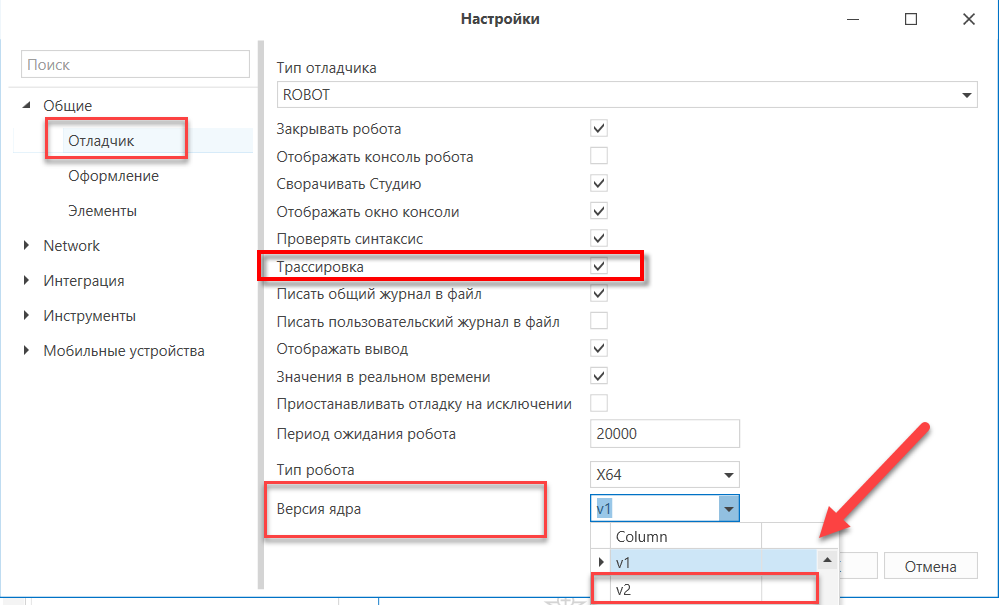Open the Тип отладчика dropdown arrow
999x605 pixels.
pos(967,95)
